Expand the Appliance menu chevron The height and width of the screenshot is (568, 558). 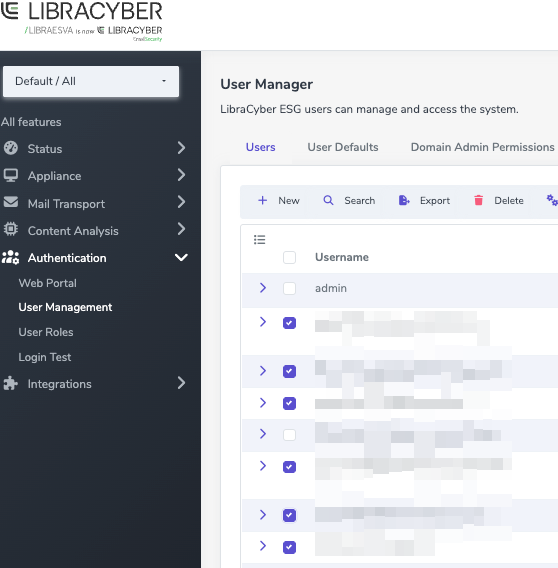point(182,175)
